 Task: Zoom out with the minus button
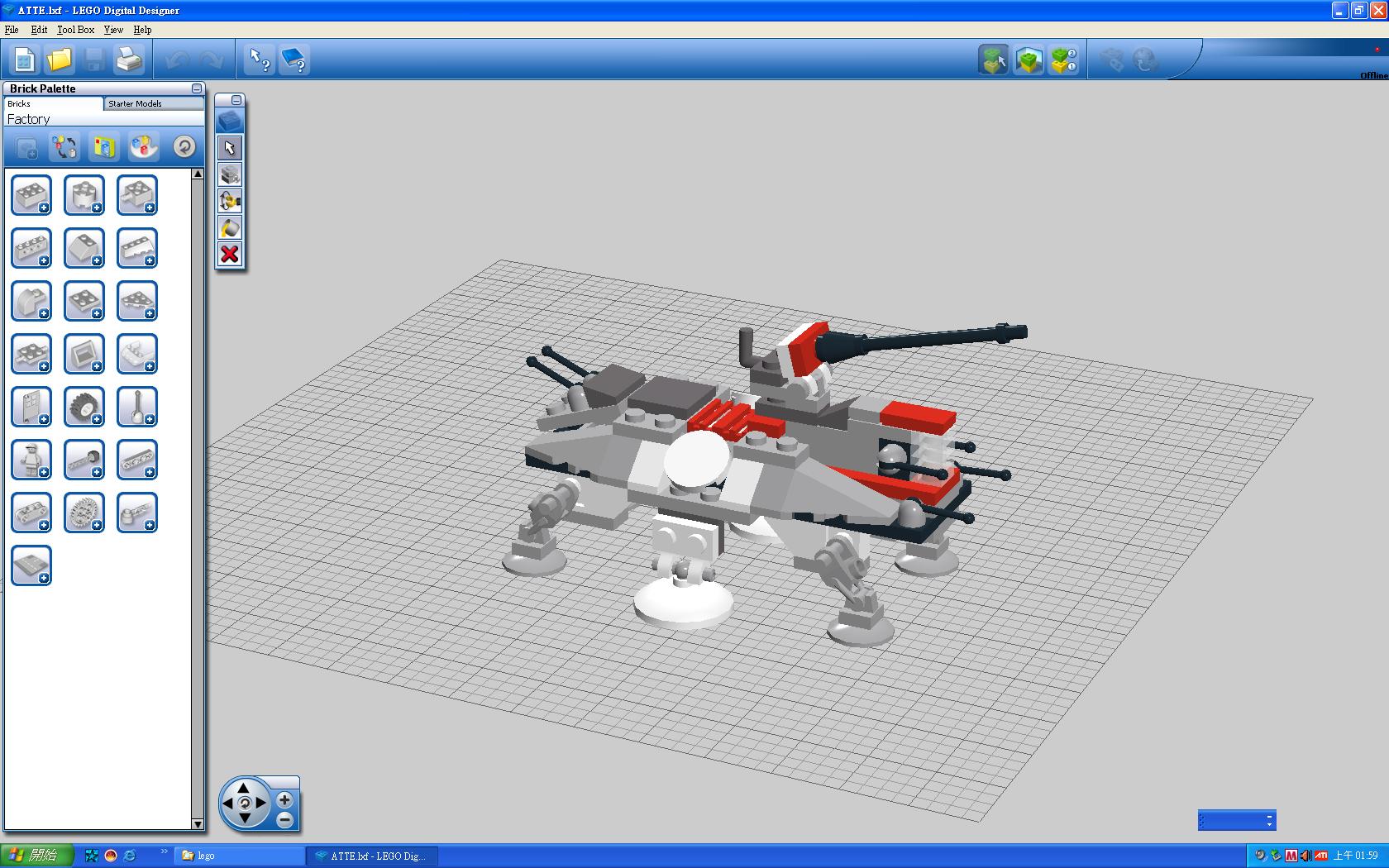[284, 820]
